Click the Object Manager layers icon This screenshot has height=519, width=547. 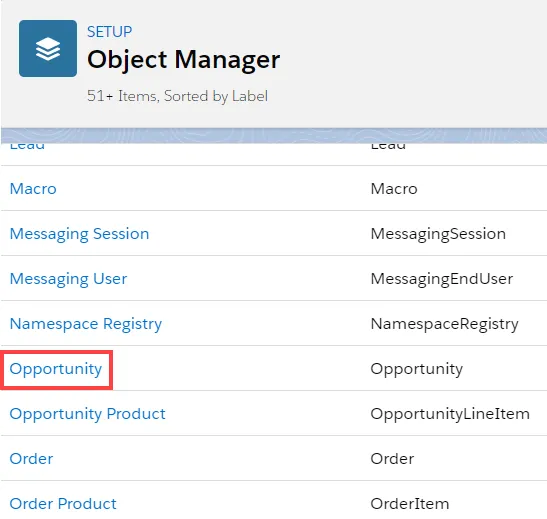coord(48,48)
